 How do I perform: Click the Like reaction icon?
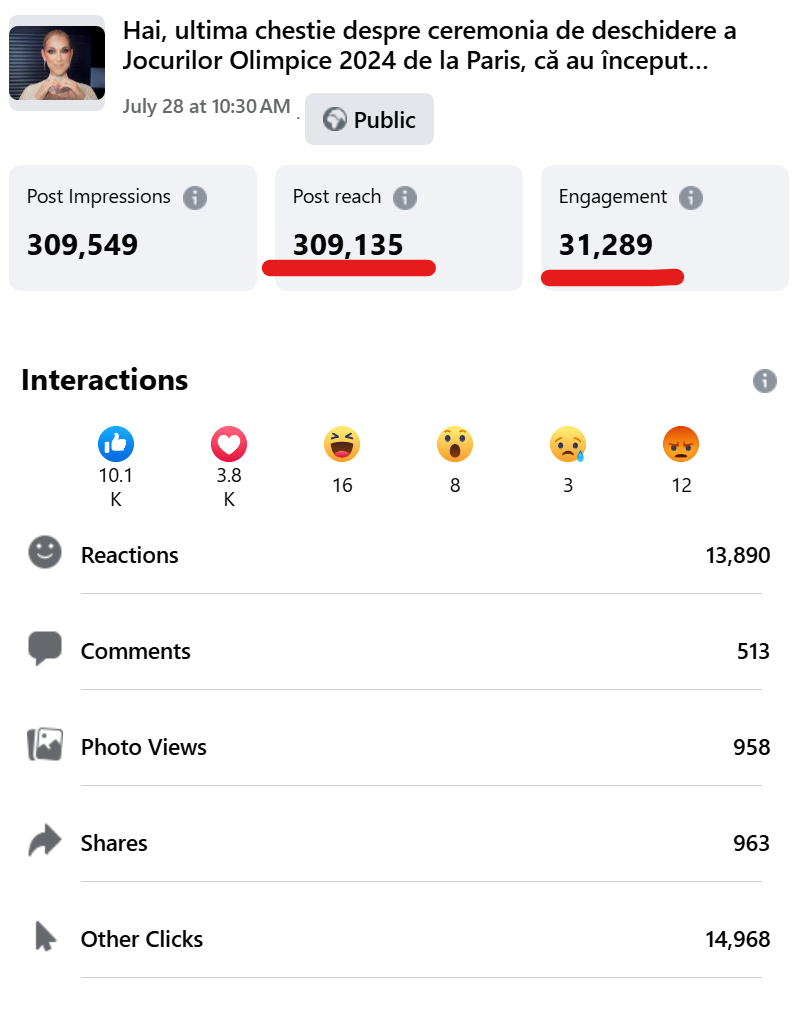point(116,443)
